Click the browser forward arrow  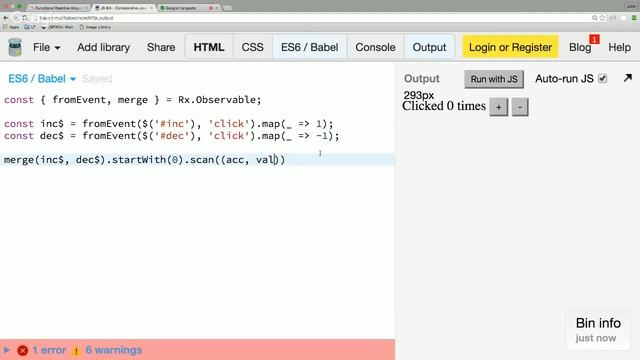coord(16,18)
